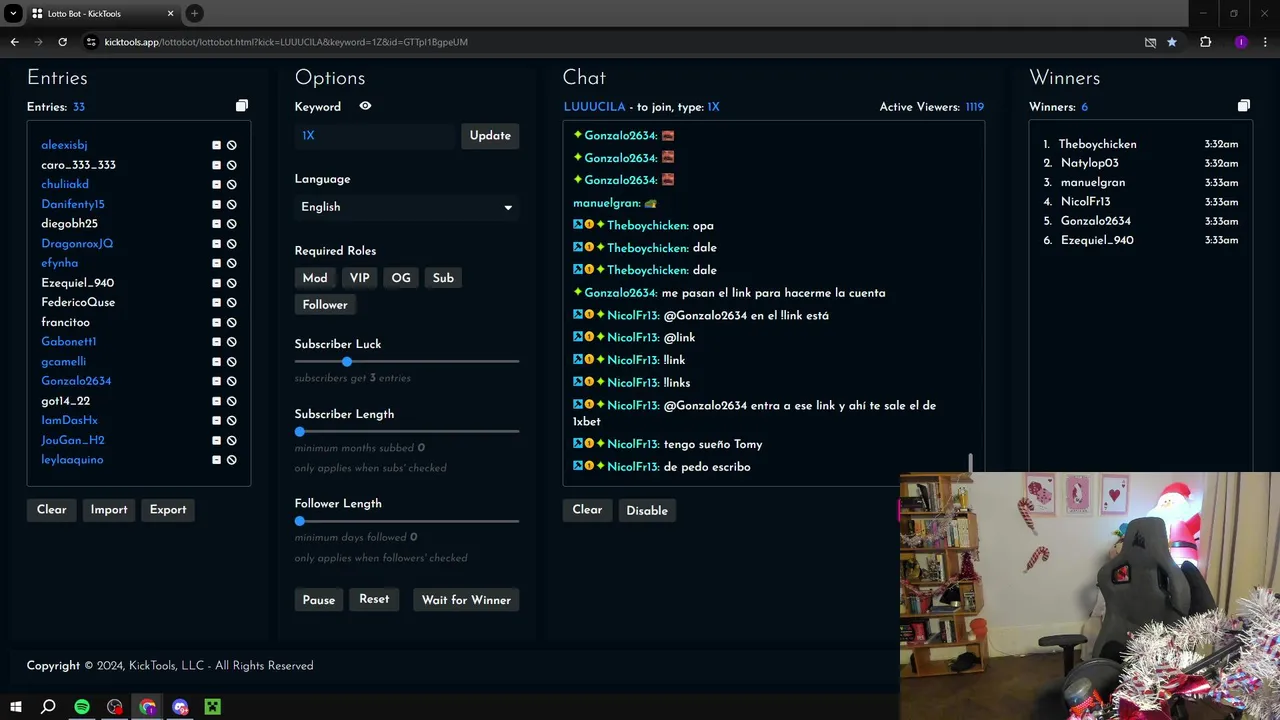The image size is (1280, 720).
Task: Export entries
Action: point(168,510)
